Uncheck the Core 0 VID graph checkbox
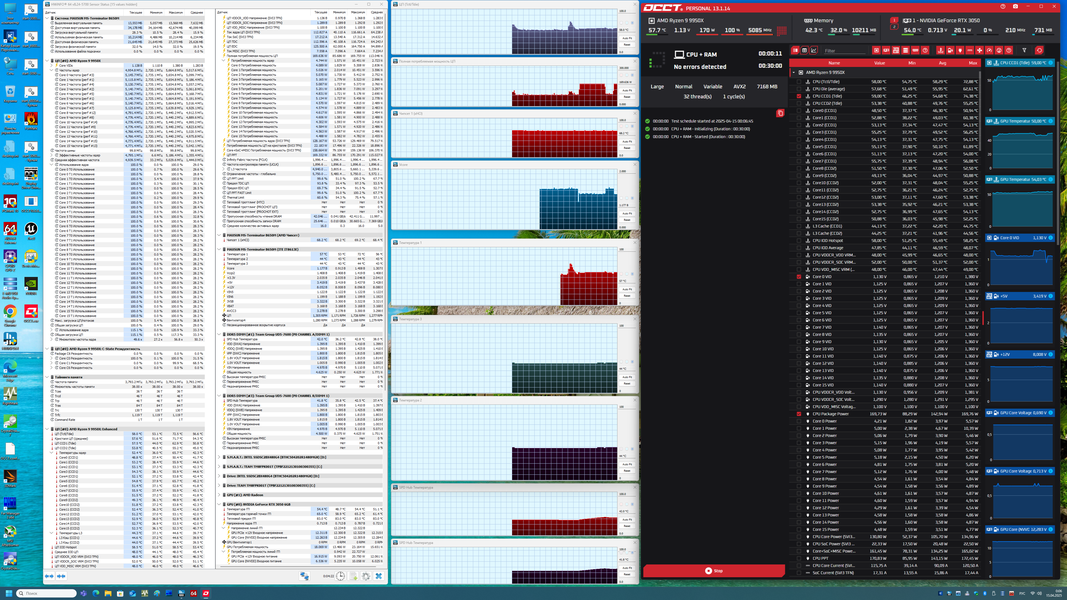 [799, 277]
